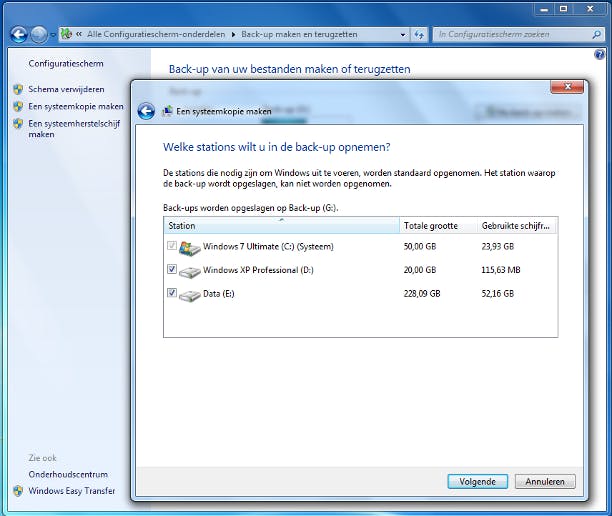The height and width of the screenshot is (516, 612).
Task: Click the '115,63 MB' used space cell
Action: (x=501, y=270)
